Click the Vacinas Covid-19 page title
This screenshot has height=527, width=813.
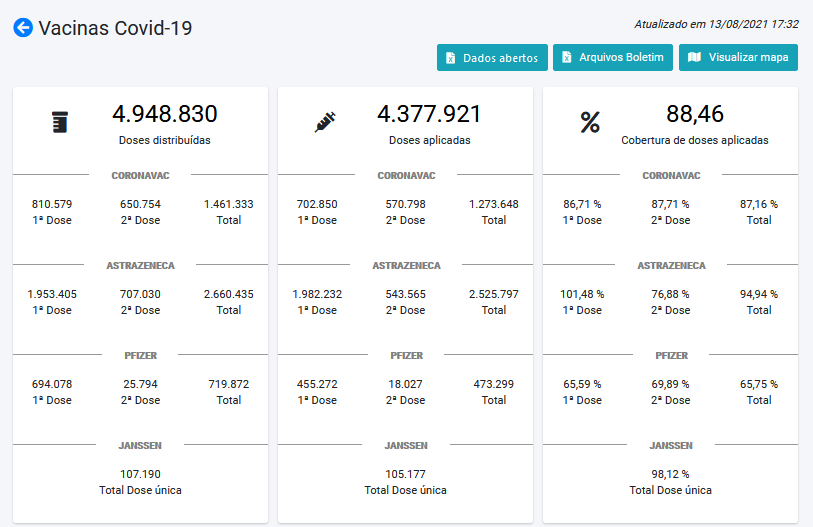[x=115, y=28]
